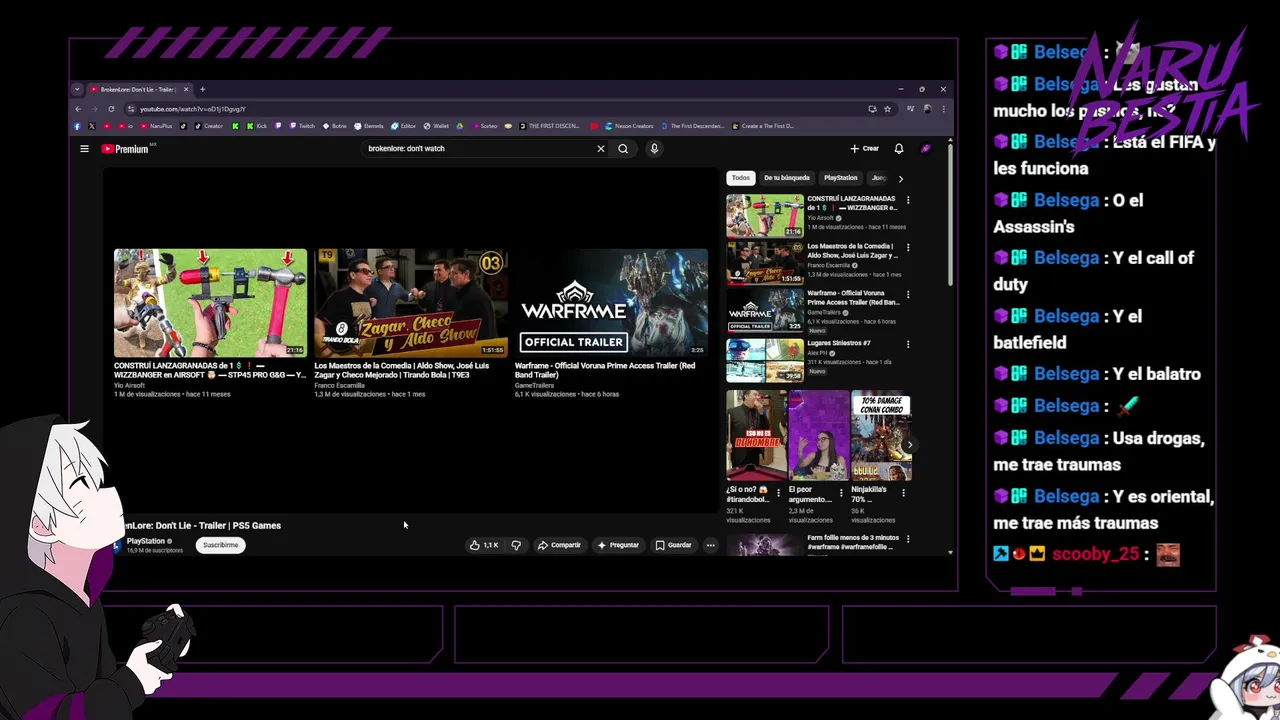
Task: Go to YouTube Premium home logo
Action: click(125, 149)
